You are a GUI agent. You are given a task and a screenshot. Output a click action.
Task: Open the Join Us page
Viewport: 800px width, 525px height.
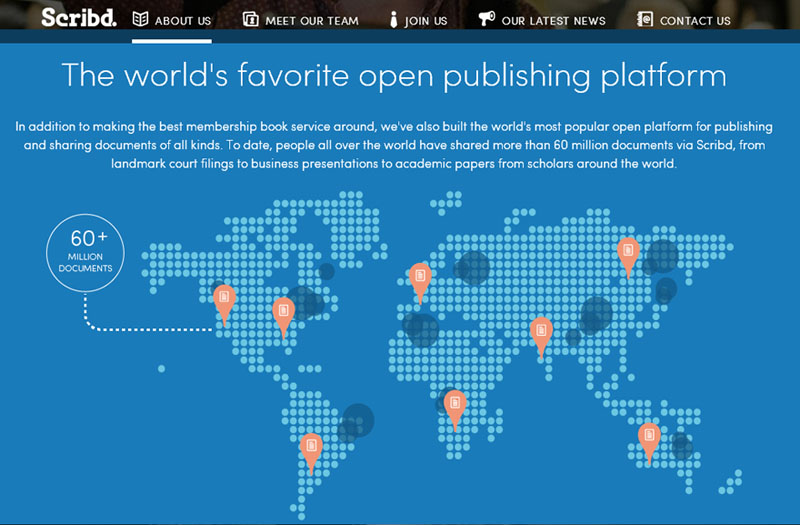coord(426,21)
